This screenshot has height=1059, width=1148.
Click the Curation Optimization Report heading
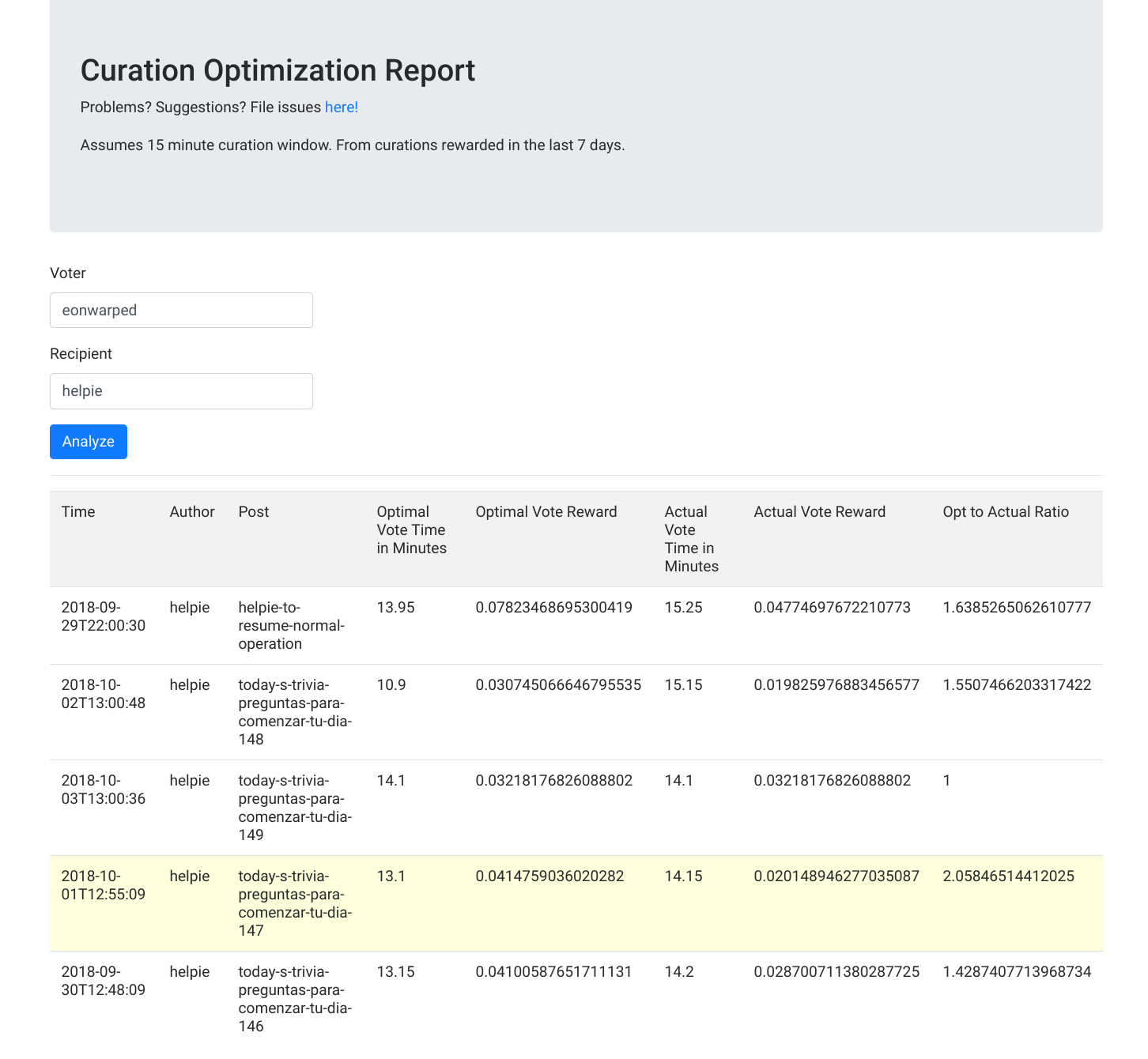tap(278, 70)
